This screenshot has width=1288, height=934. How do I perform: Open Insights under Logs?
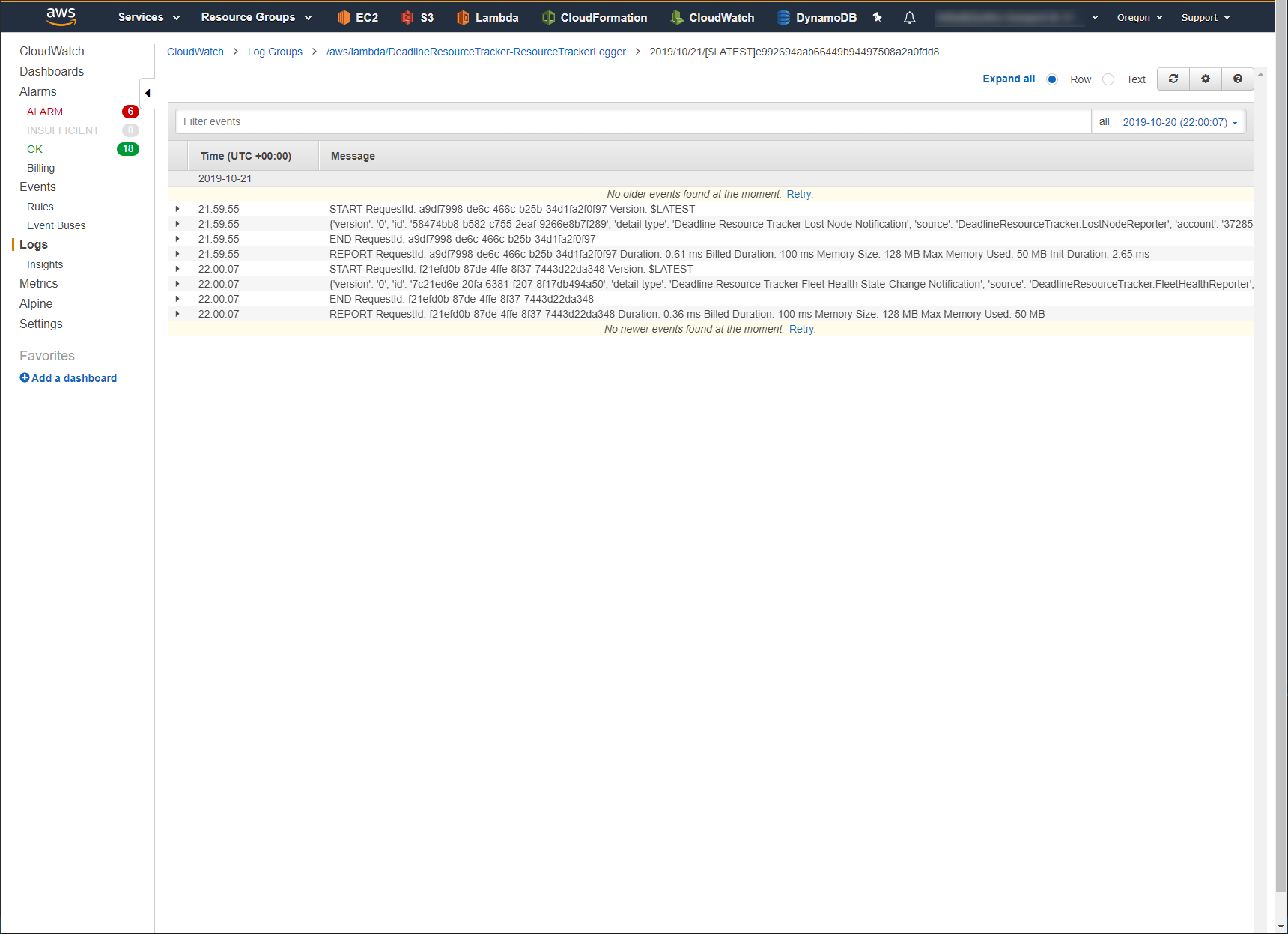(45, 264)
